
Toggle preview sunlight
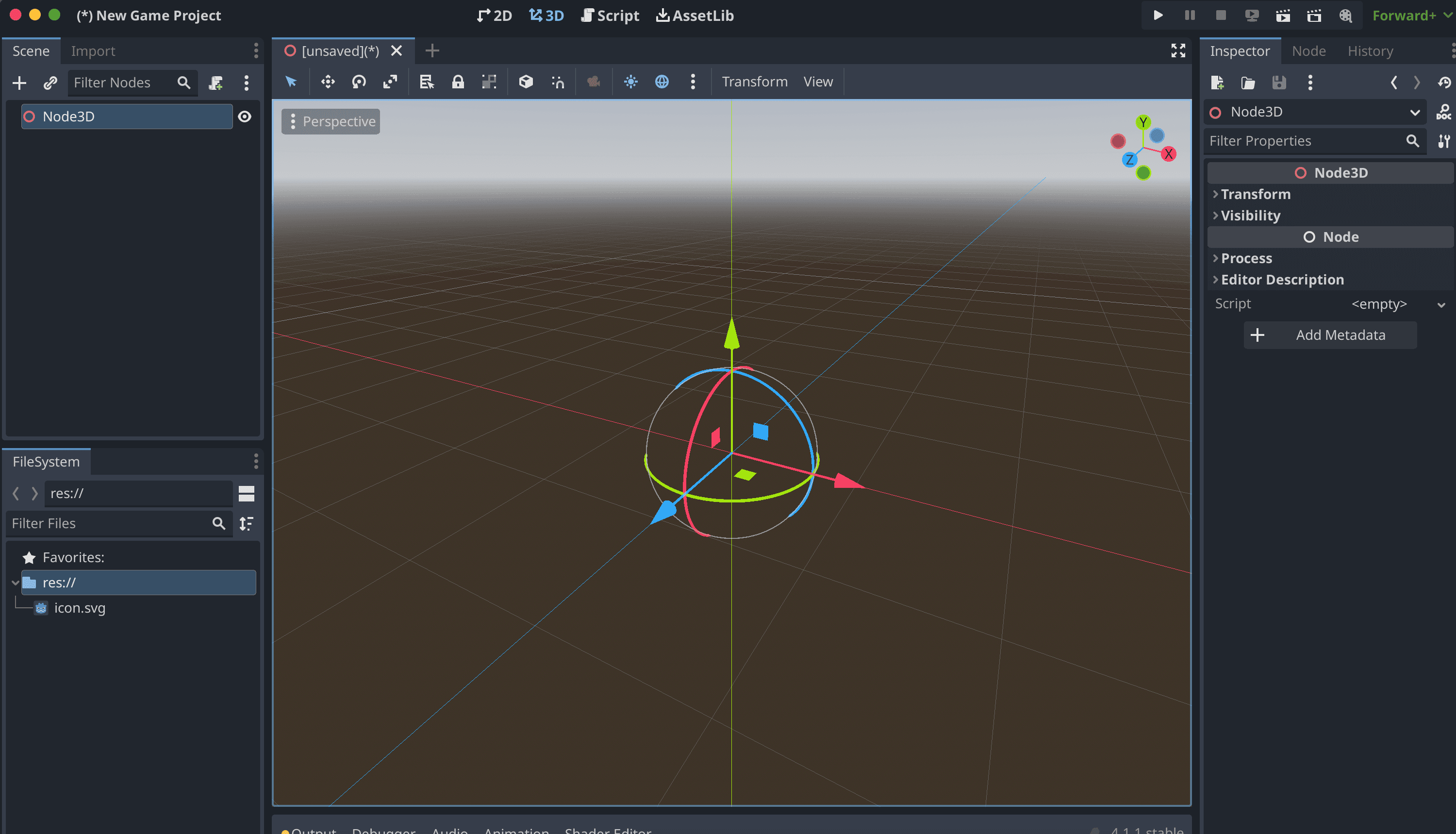[630, 82]
